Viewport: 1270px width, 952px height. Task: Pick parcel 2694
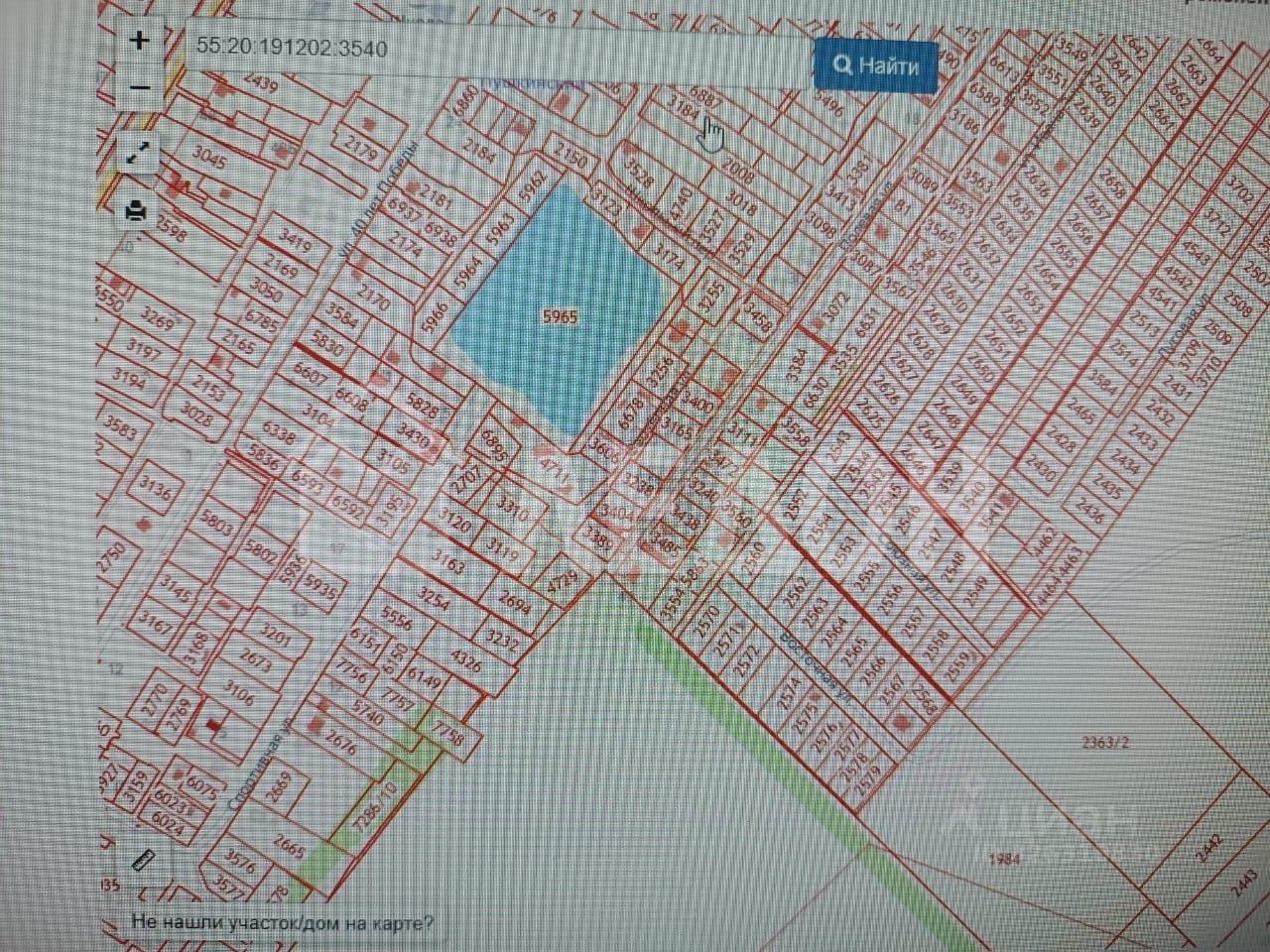tap(514, 602)
